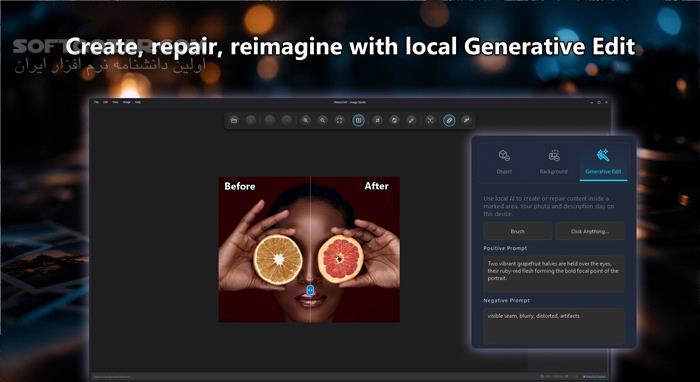Click the 'Positive Prompt' label
Screen dimensions: 700x382
click(505, 248)
